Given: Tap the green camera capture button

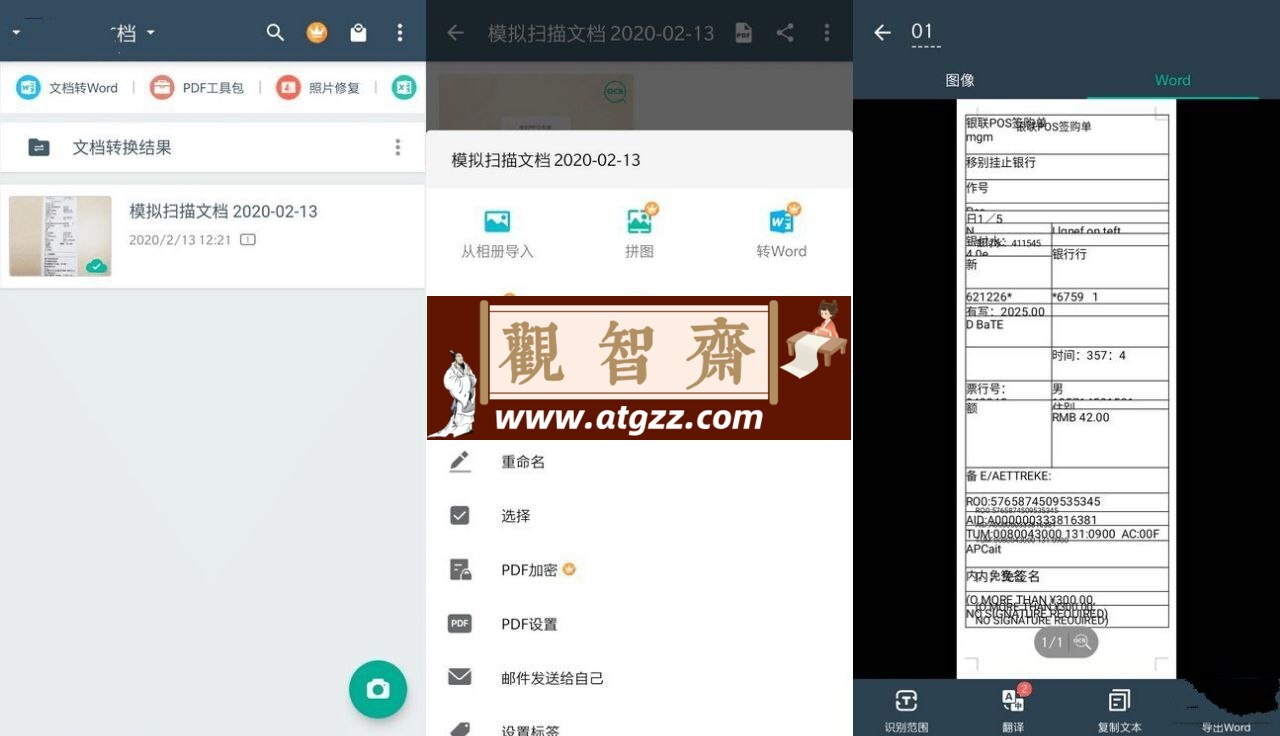Looking at the screenshot, I should tap(378, 689).
